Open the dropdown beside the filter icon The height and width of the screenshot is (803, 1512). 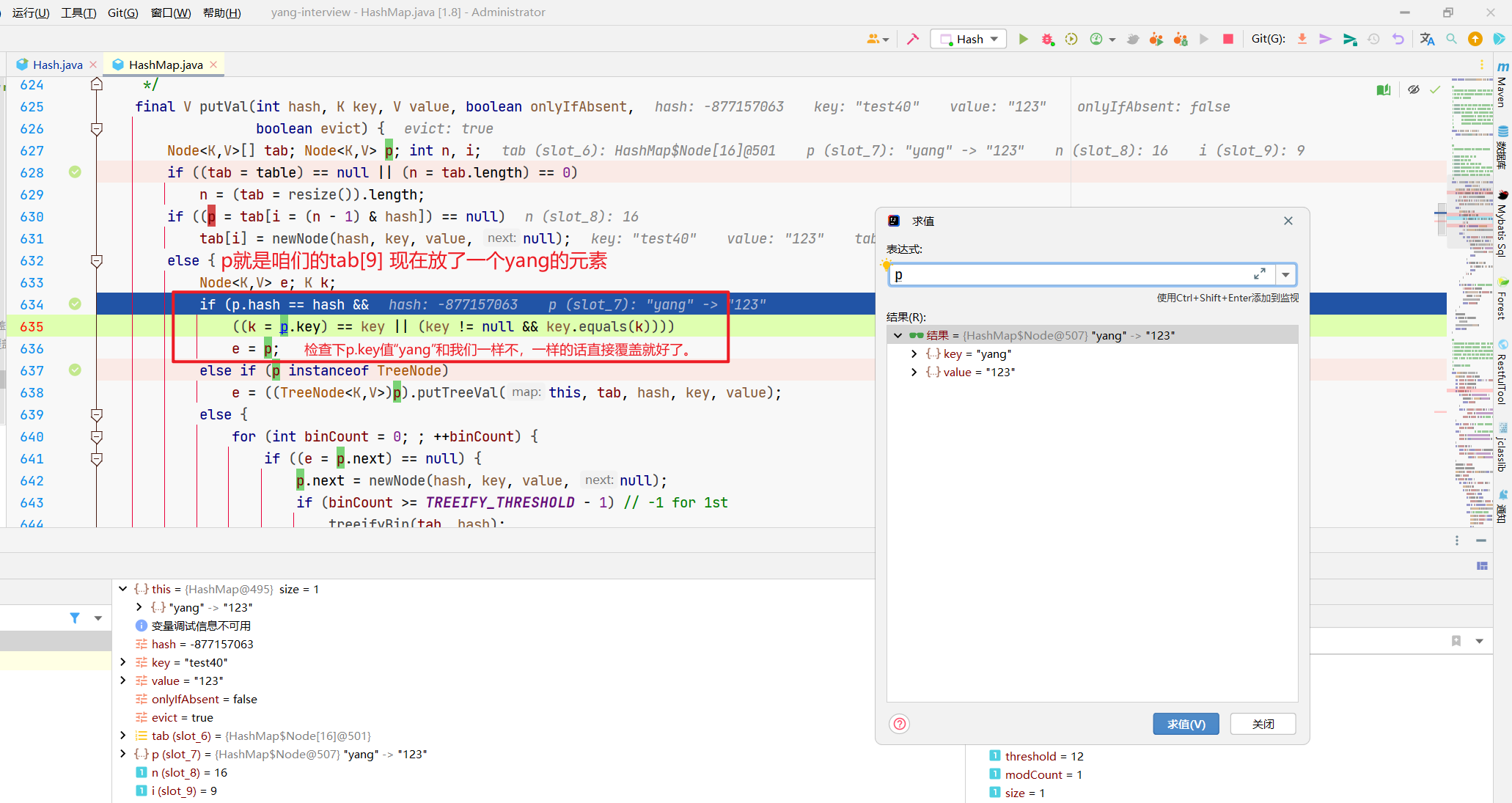tap(98, 618)
